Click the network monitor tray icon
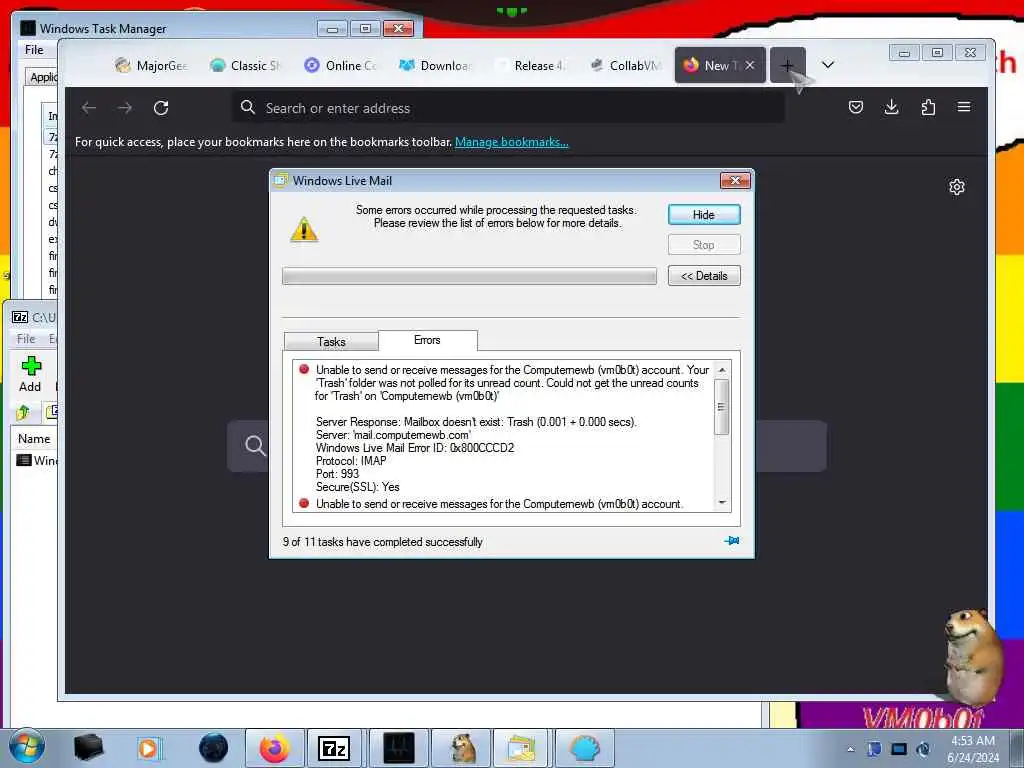This screenshot has height=768, width=1024. (899, 748)
